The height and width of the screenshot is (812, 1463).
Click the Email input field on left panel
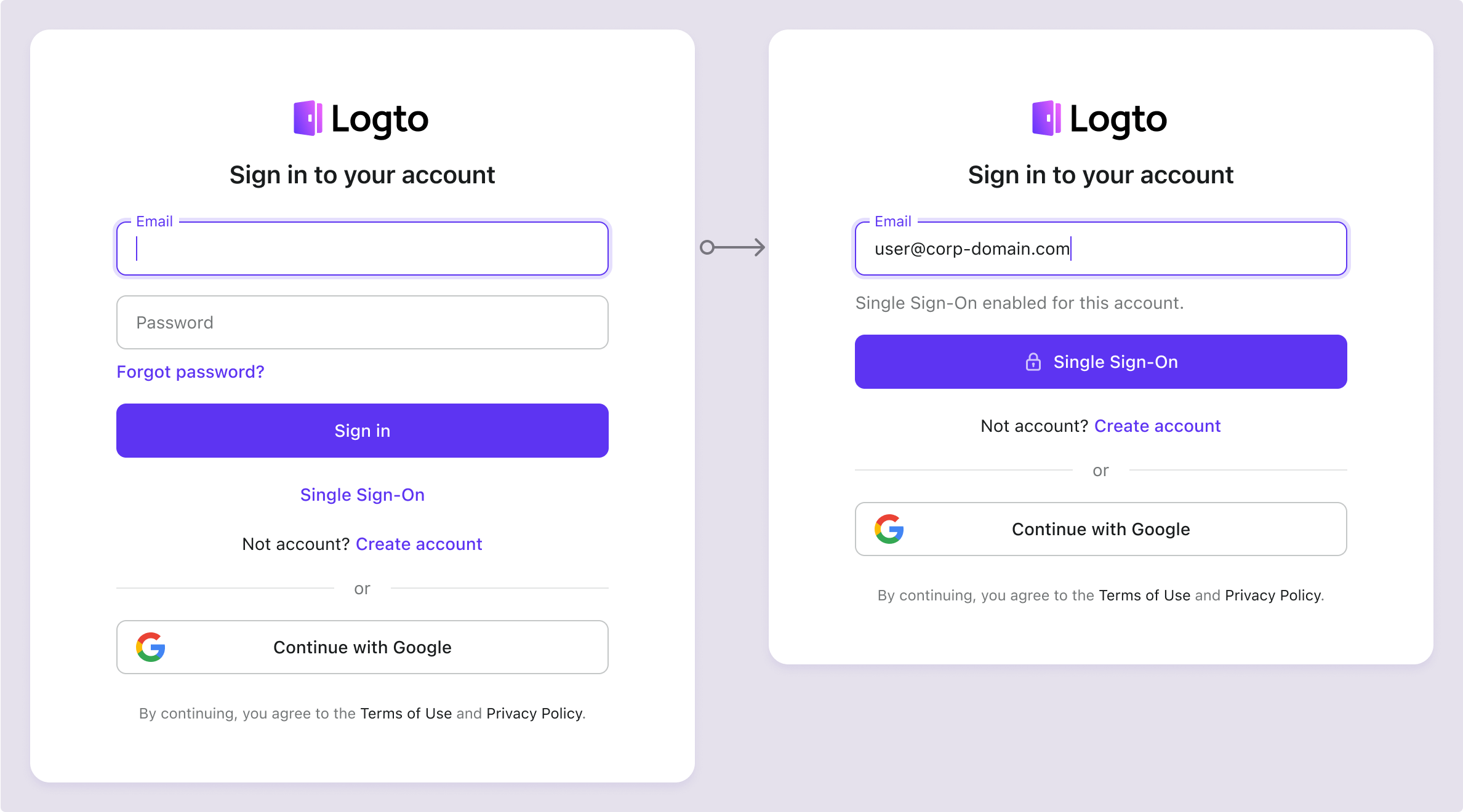(x=362, y=248)
